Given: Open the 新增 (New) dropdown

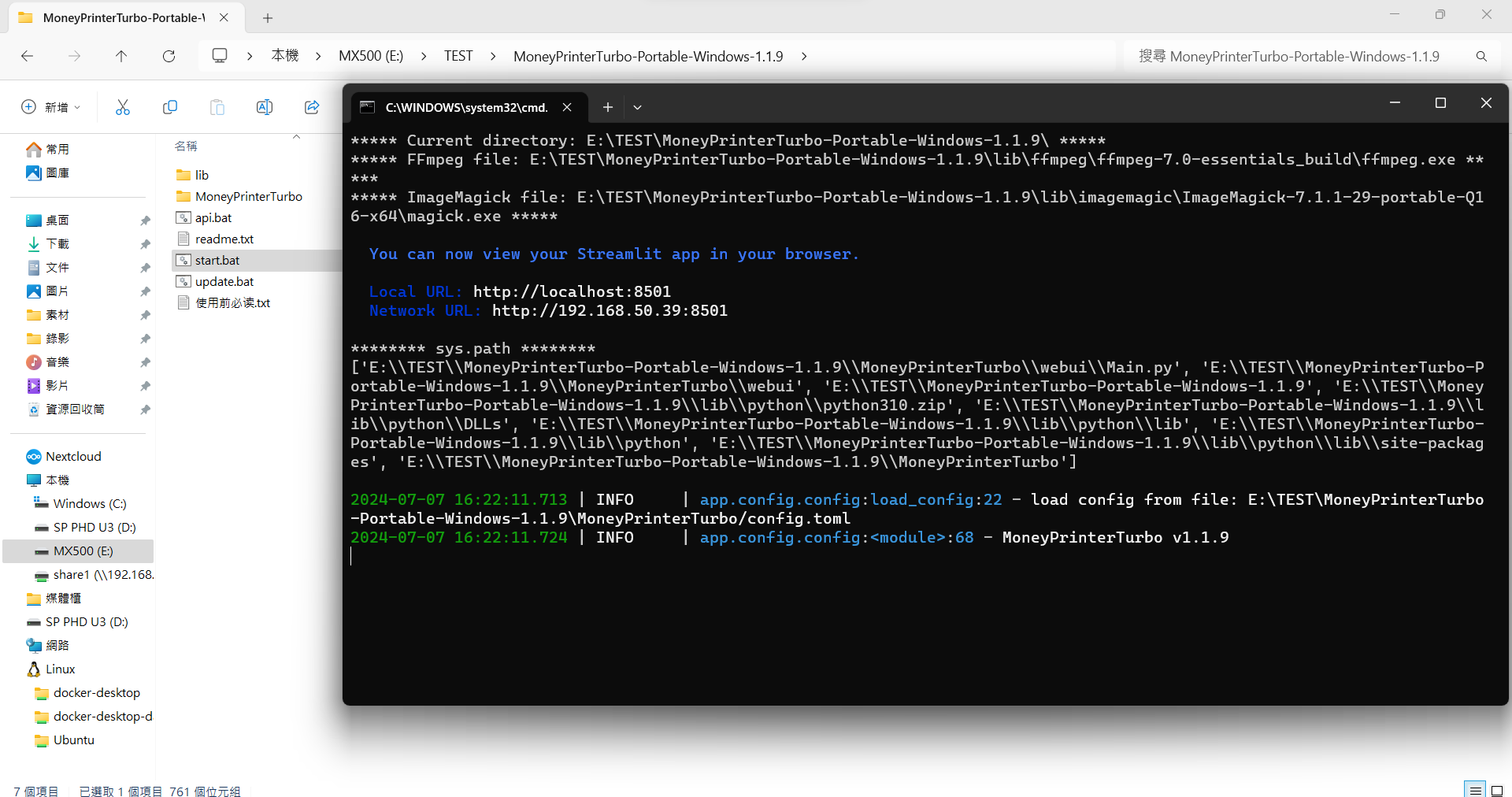Looking at the screenshot, I should coord(51,107).
